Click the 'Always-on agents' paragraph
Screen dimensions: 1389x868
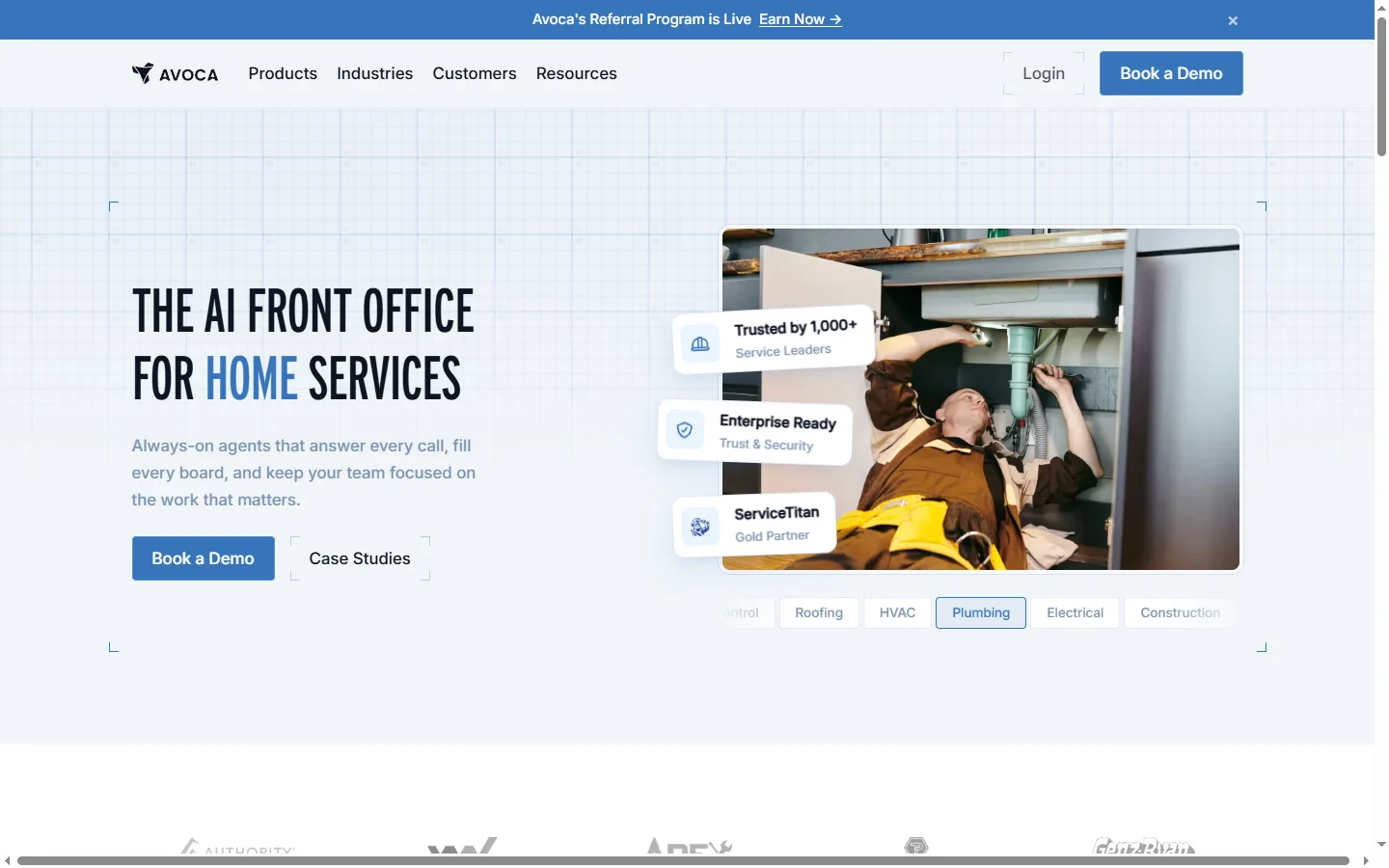(304, 473)
